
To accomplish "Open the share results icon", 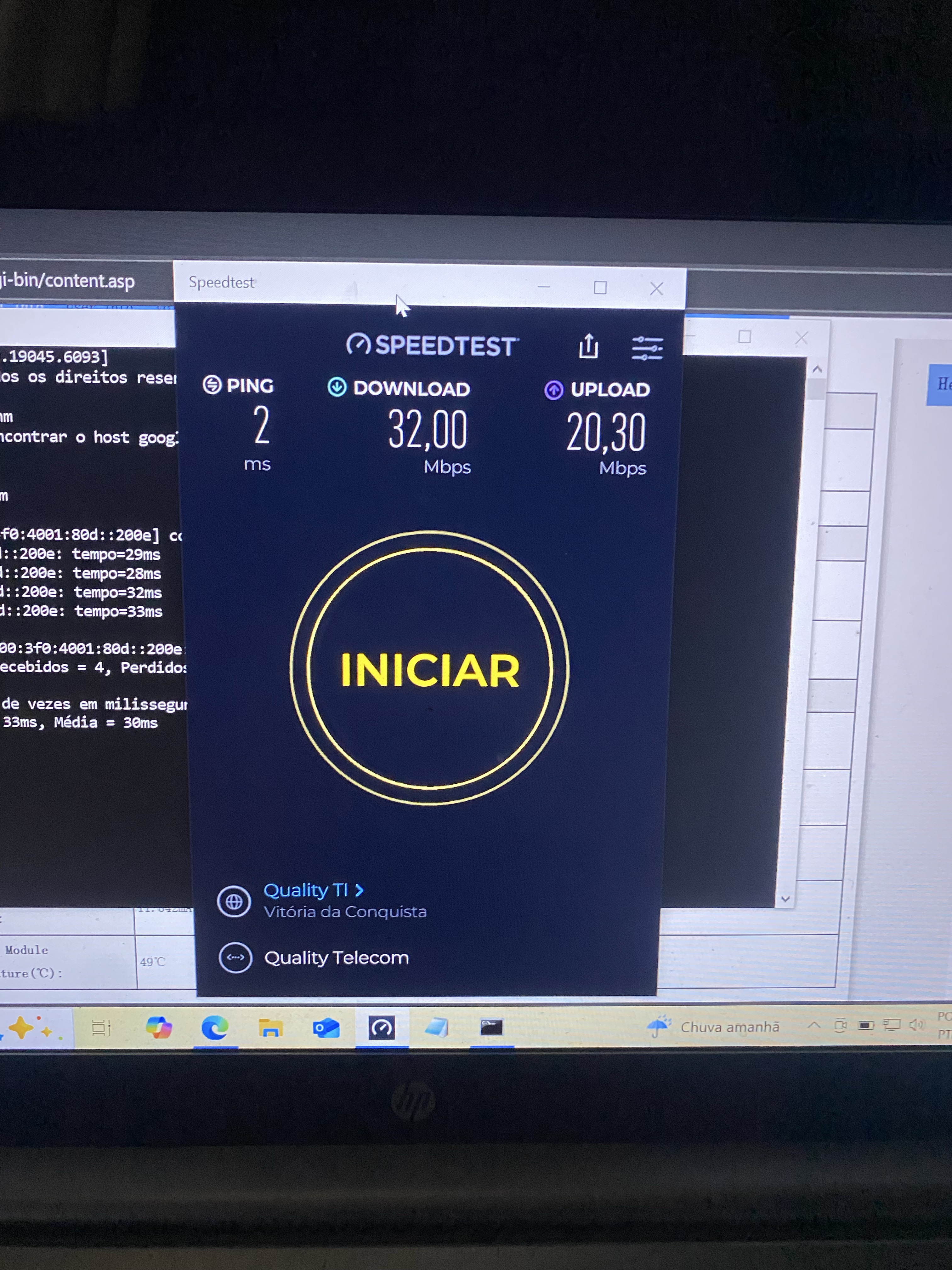I will 588,346.
